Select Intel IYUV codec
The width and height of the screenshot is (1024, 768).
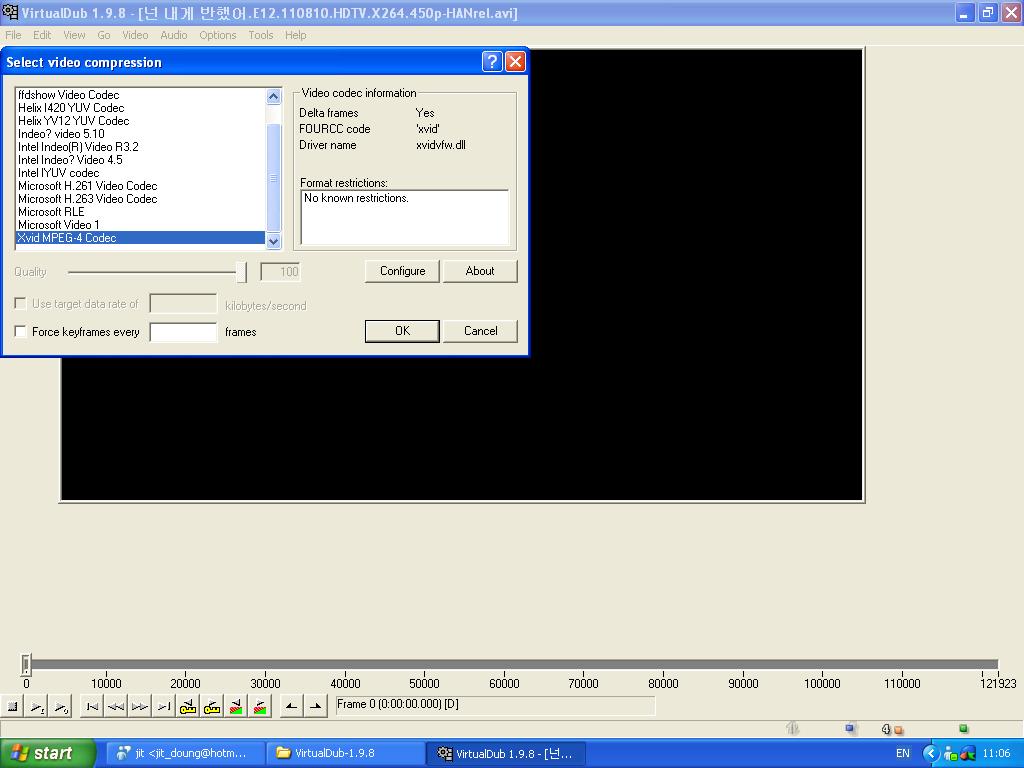pos(140,173)
